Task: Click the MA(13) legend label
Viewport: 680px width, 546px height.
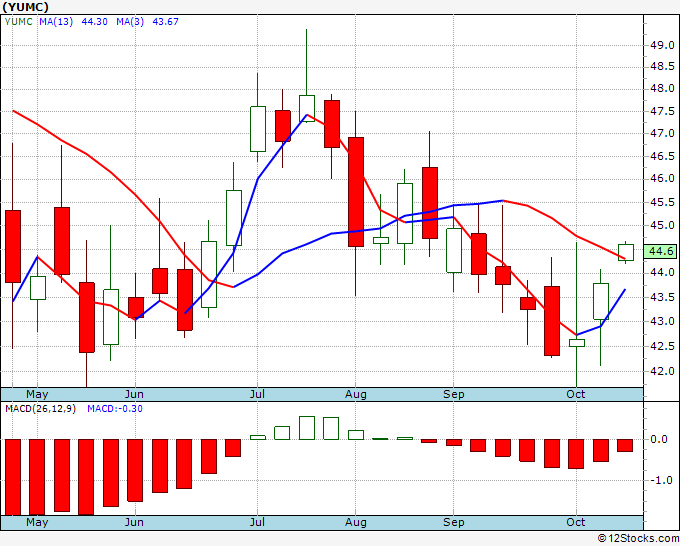Action: pos(56,22)
